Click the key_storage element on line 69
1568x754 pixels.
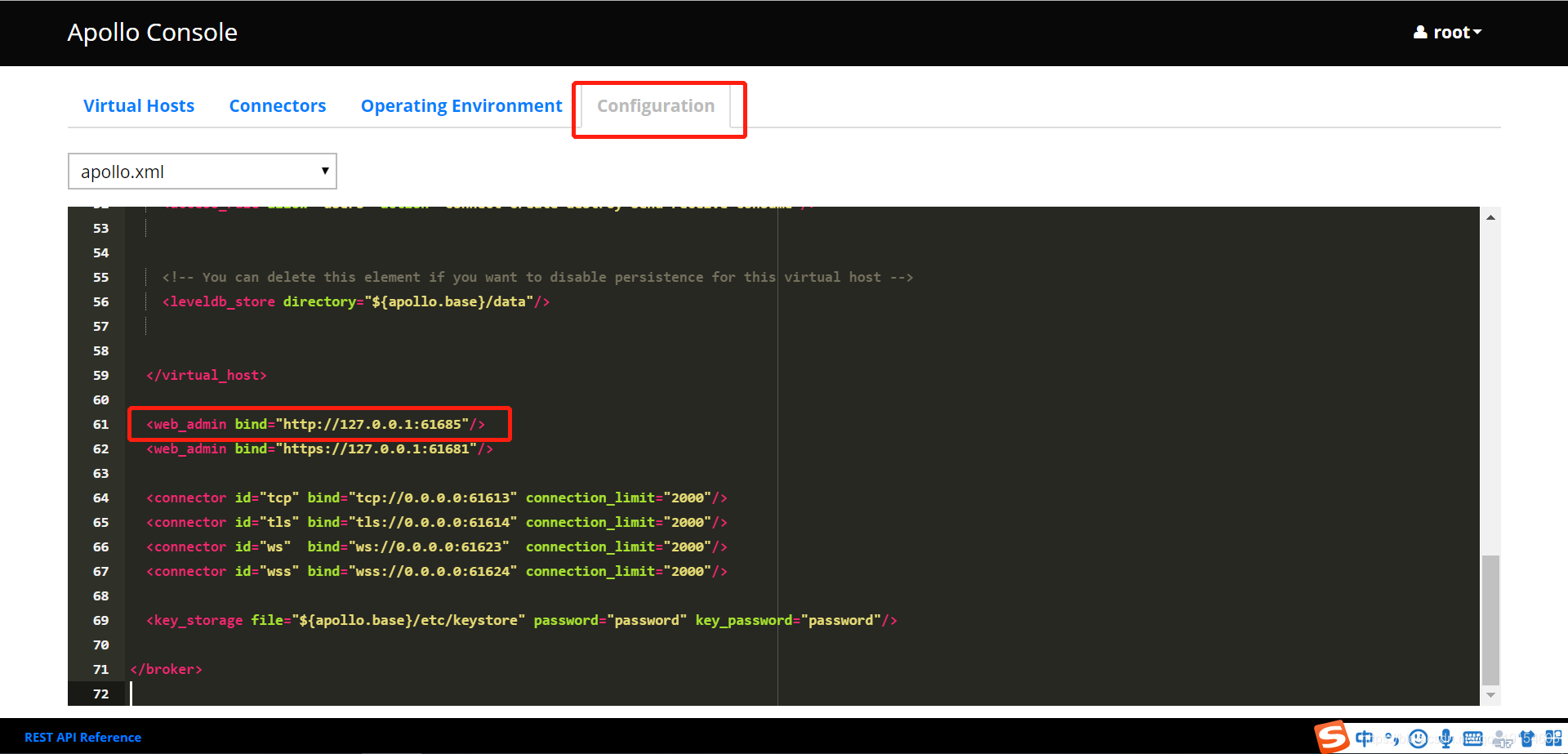point(522,620)
